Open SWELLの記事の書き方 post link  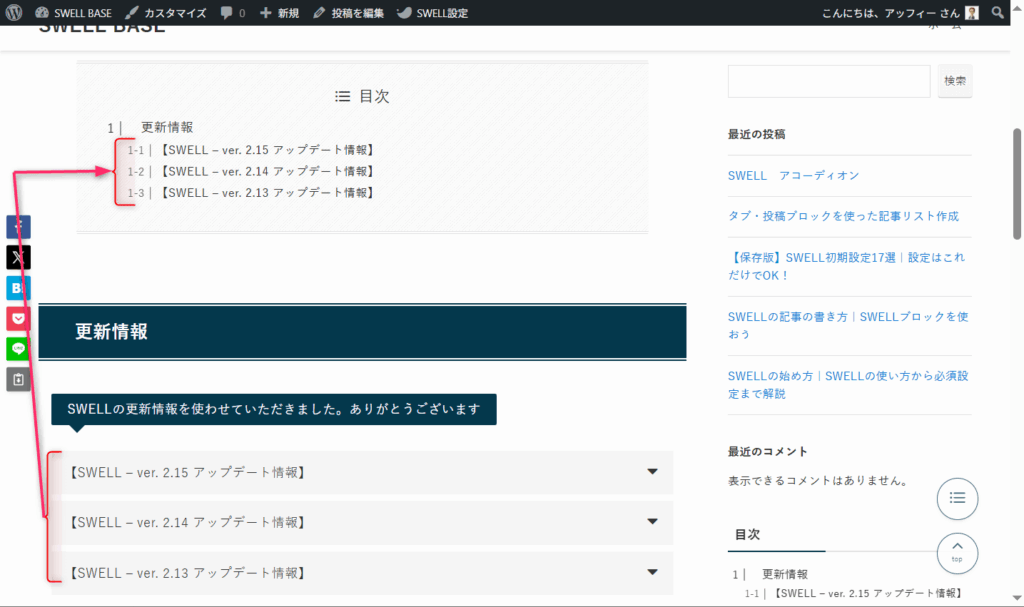pyautogui.click(x=848, y=325)
